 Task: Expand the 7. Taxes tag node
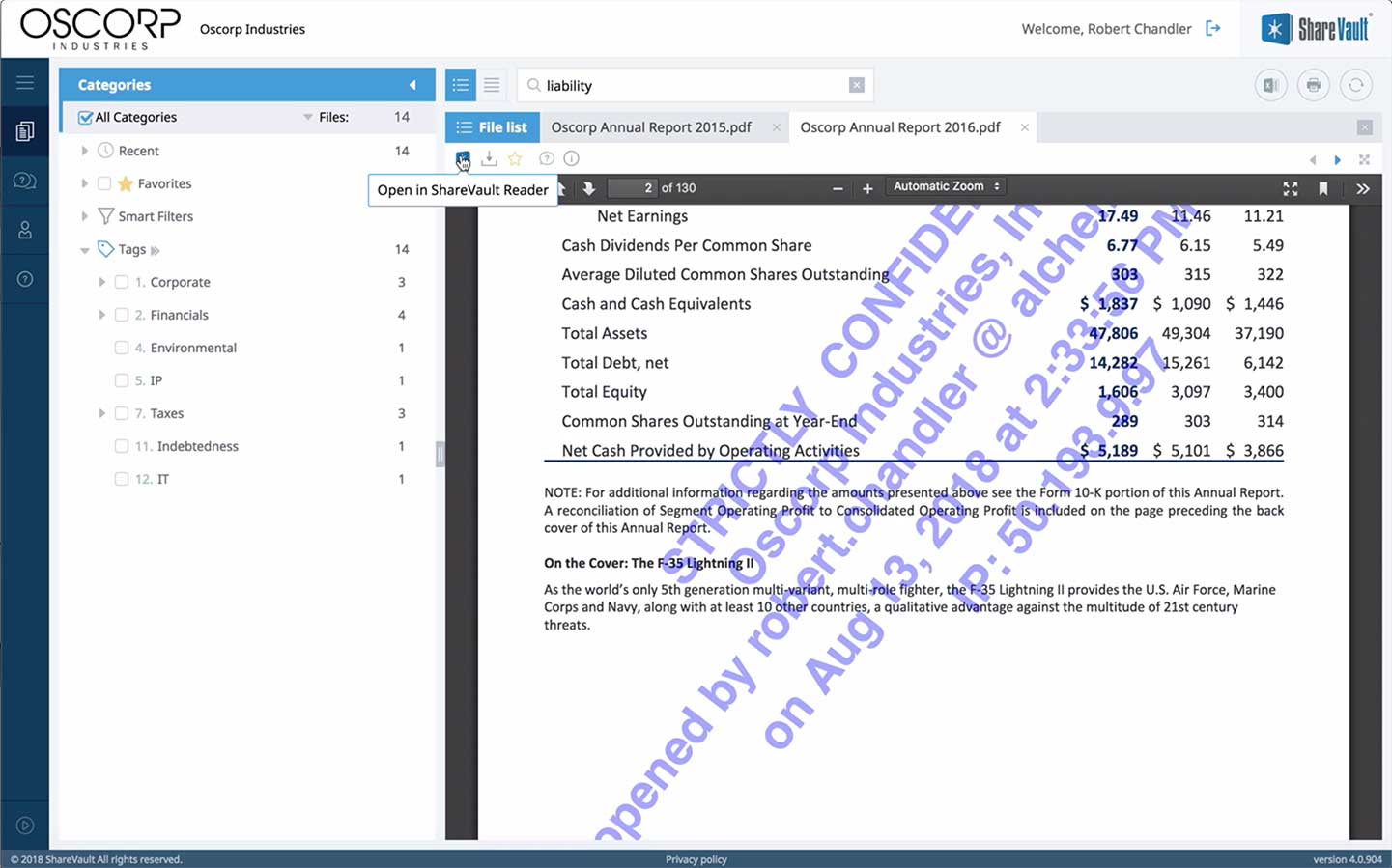click(x=101, y=413)
